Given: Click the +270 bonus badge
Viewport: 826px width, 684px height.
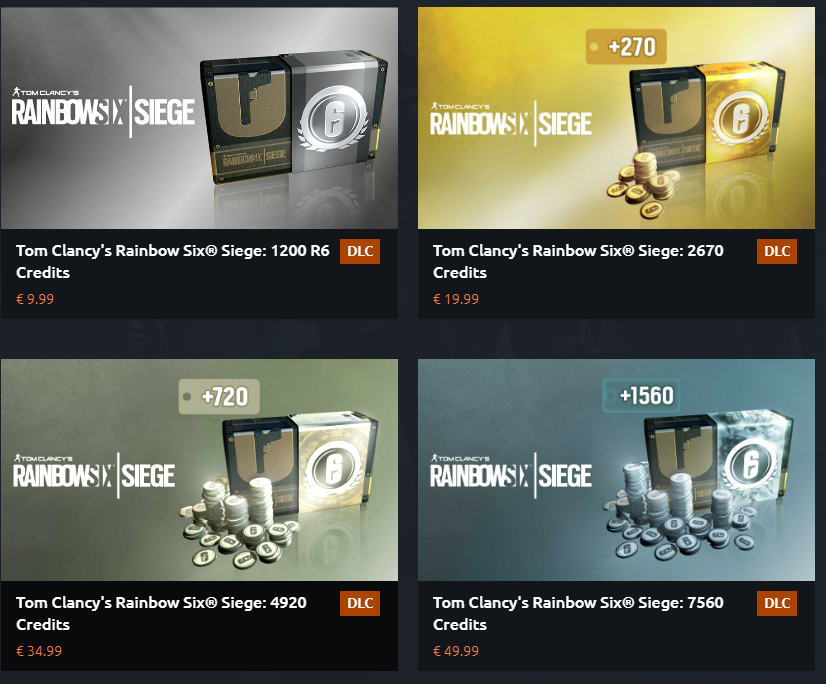Looking at the screenshot, I should 626,47.
